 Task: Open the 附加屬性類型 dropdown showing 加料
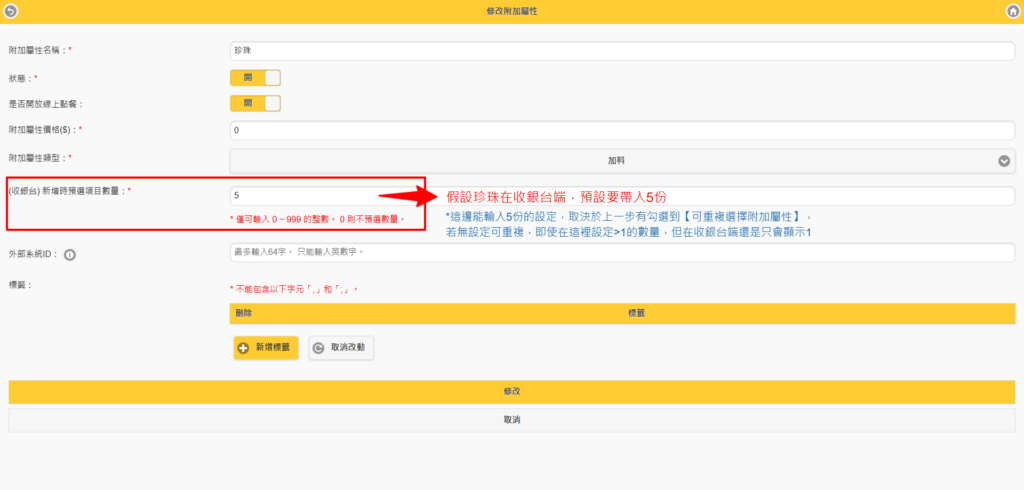(622, 161)
